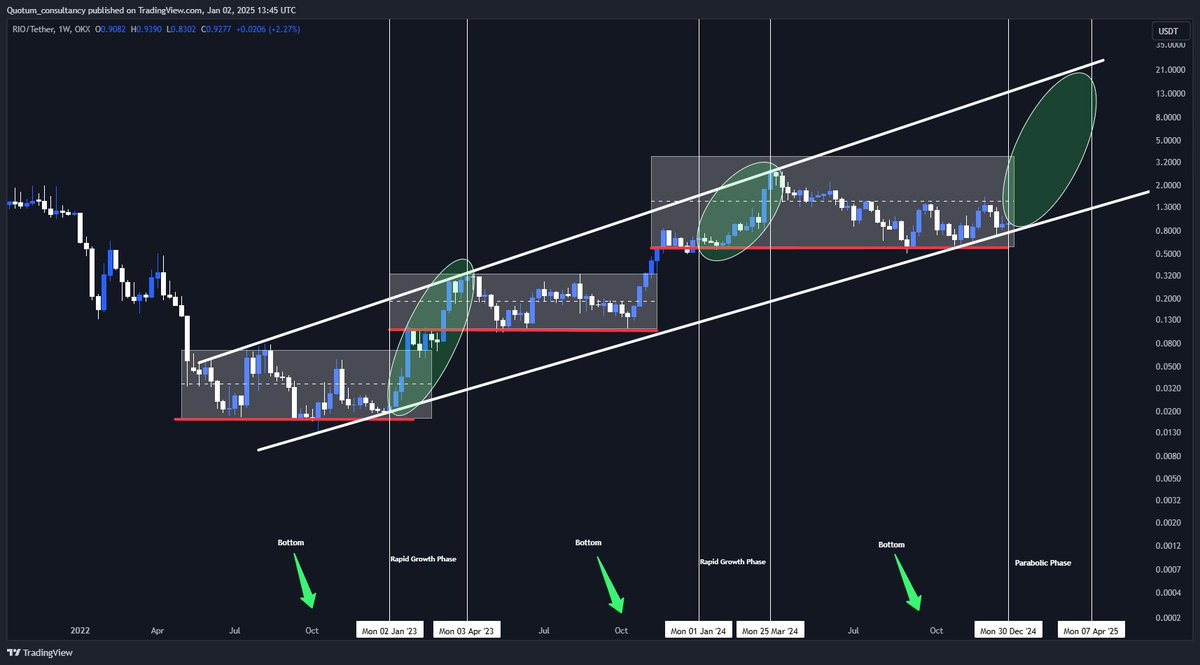This screenshot has height=665, width=1200.
Task: Select the Bottom label above Oct 2023
Action: (589, 543)
